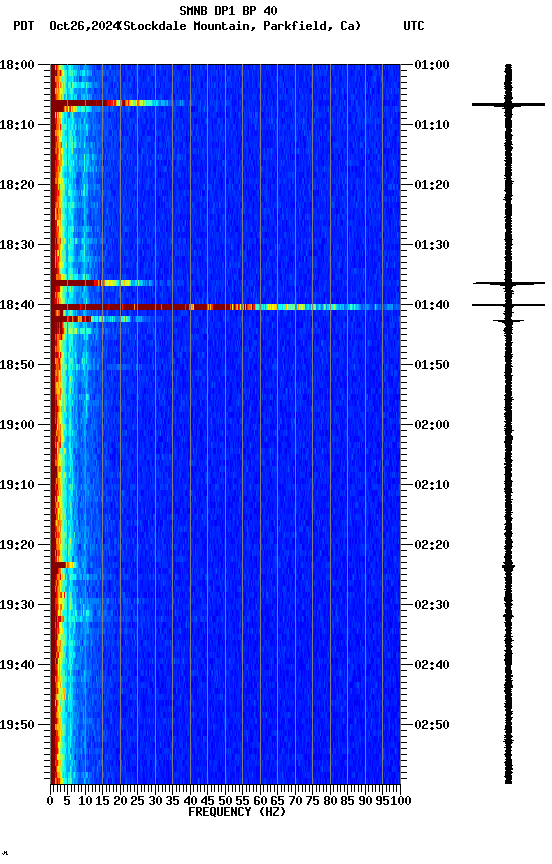Click the Oct26,2024 date text

84,26
